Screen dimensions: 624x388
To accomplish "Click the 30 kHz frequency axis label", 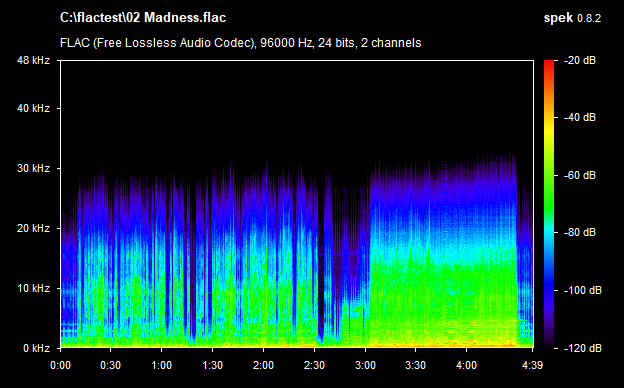I will tap(33, 168).
